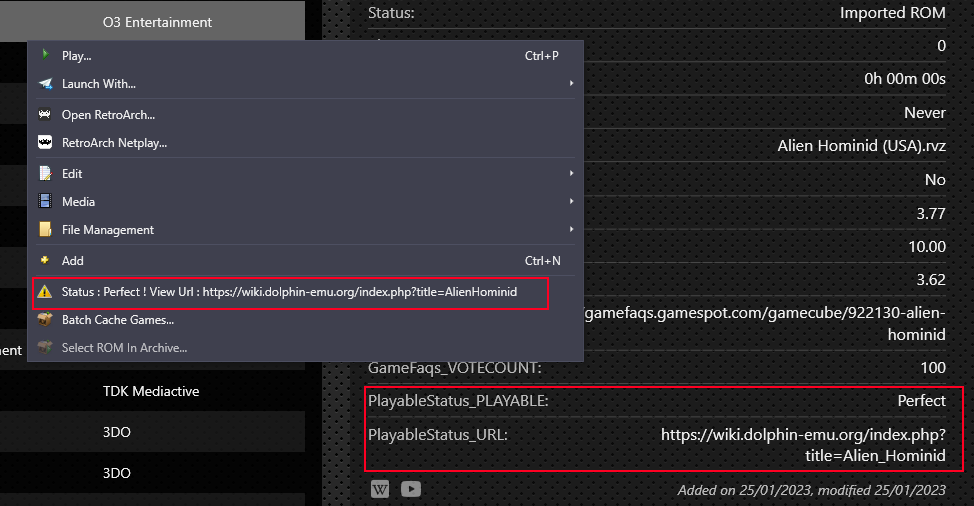Select the 3DO row below TDK Mediactive
The height and width of the screenshot is (506, 974).
(152, 432)
